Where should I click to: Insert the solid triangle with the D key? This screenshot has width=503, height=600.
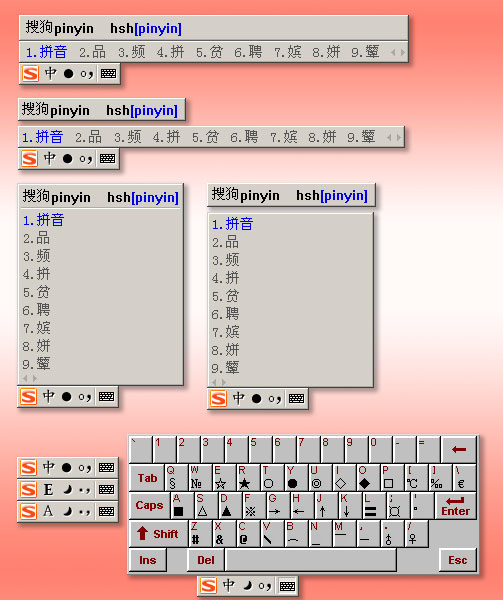[x=230, y=505]
